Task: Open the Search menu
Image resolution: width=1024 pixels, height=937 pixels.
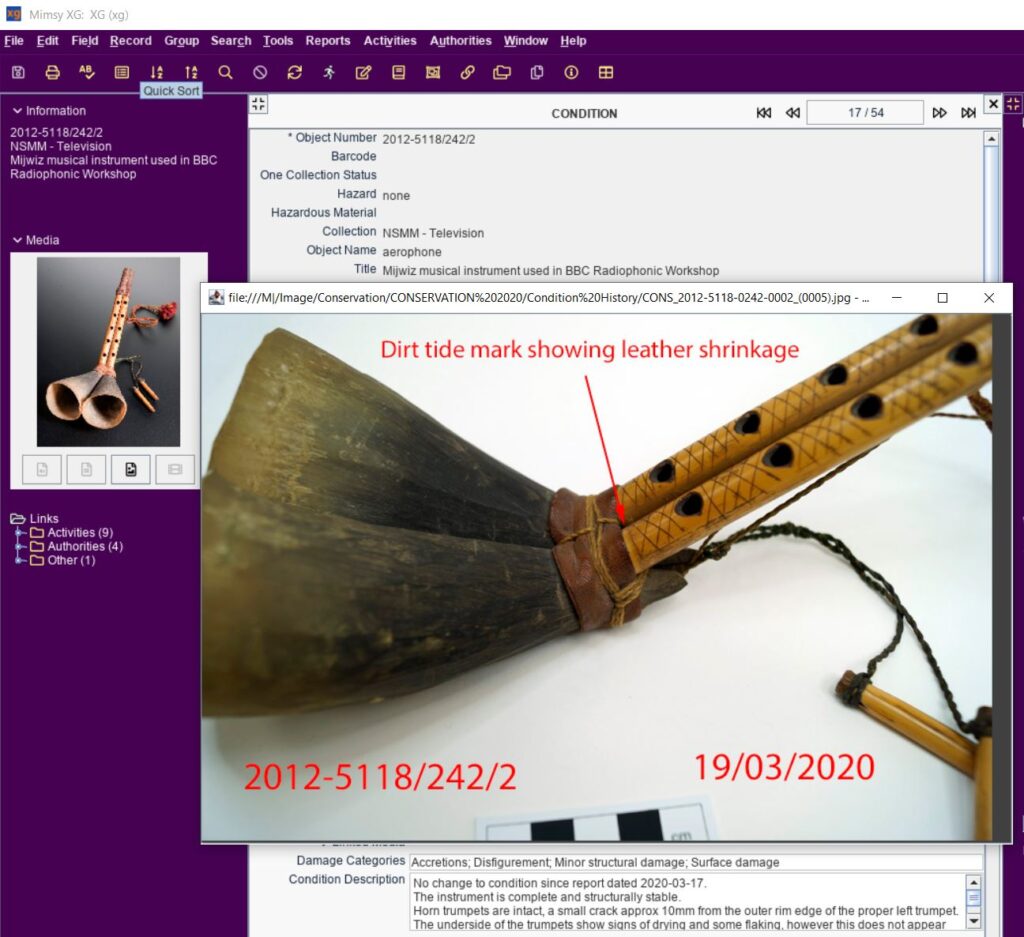Action: coord(231,40)
